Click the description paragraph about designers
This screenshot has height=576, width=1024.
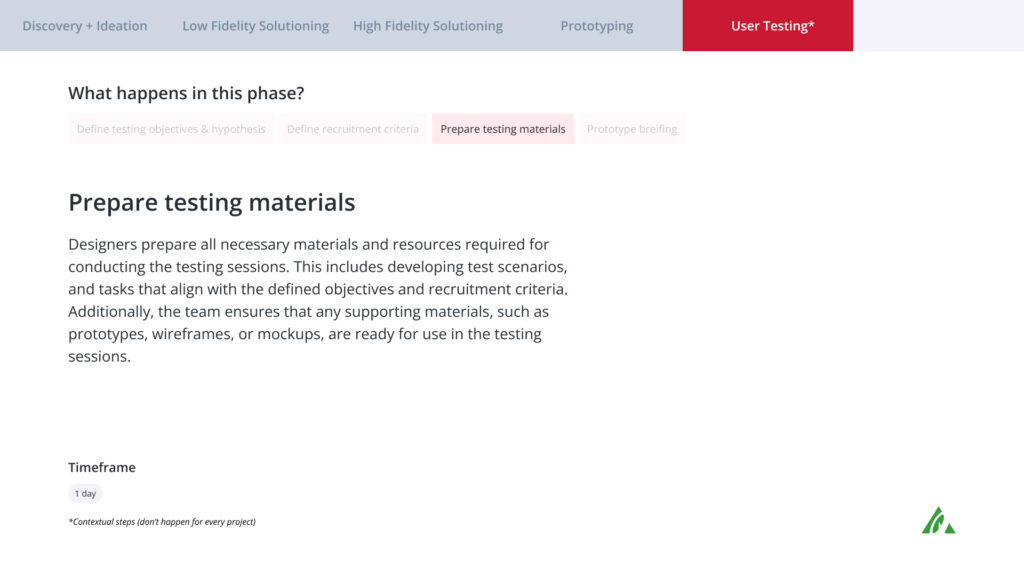point(318,300)
